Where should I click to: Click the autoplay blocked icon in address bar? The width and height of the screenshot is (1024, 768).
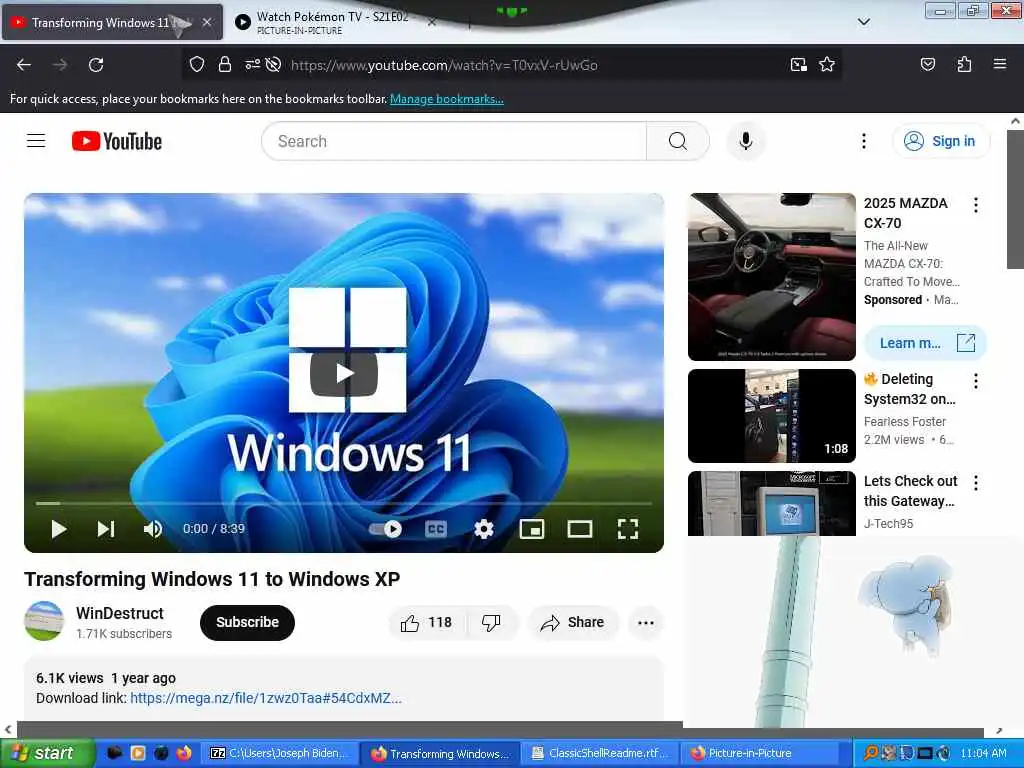point(274,65)
